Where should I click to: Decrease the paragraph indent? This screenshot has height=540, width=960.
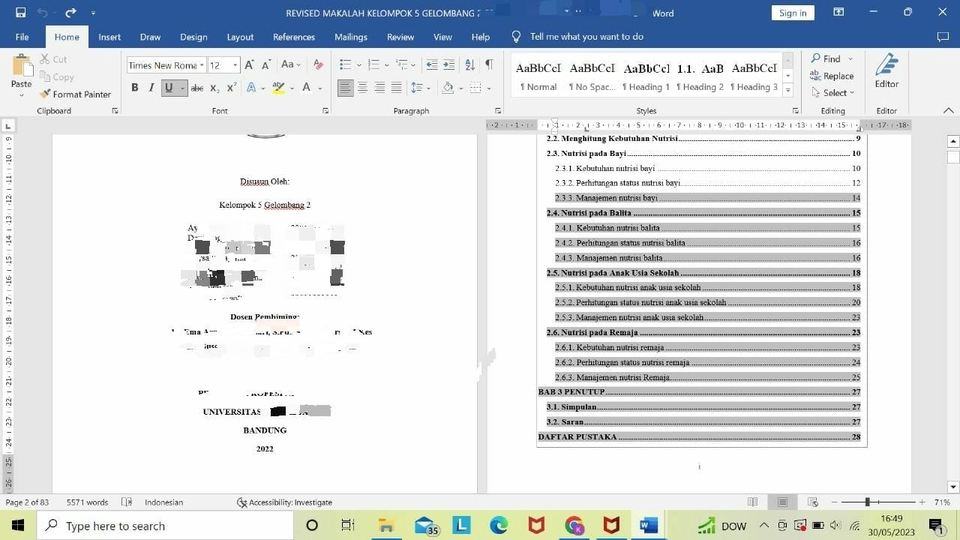pyautogui.click(x=432, y=65)
